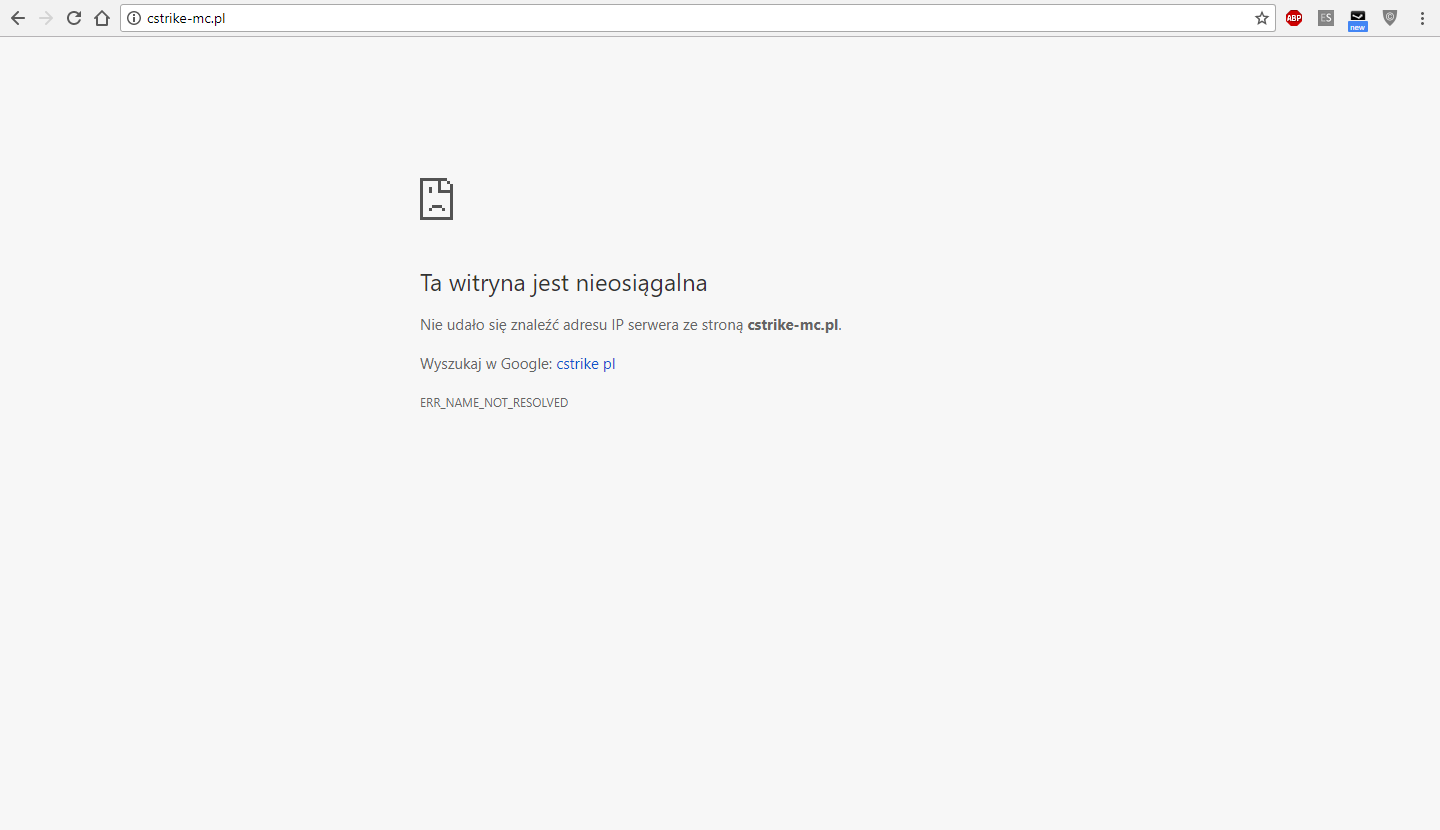Click the cstrike-mc.pl URL text in address bar
Viewport: 1440px width, 830px height.
click(186, 18)
